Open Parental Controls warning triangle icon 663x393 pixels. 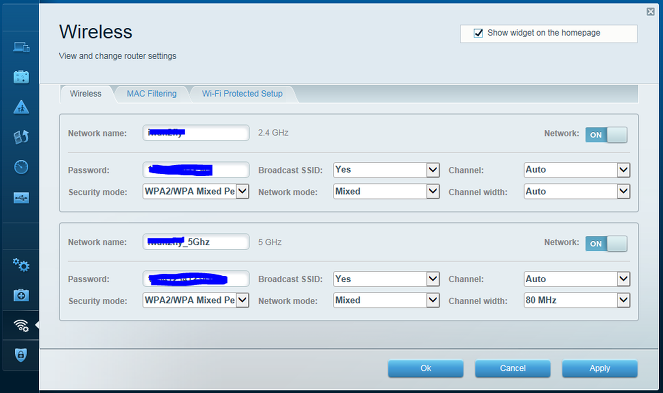(21, 107)
